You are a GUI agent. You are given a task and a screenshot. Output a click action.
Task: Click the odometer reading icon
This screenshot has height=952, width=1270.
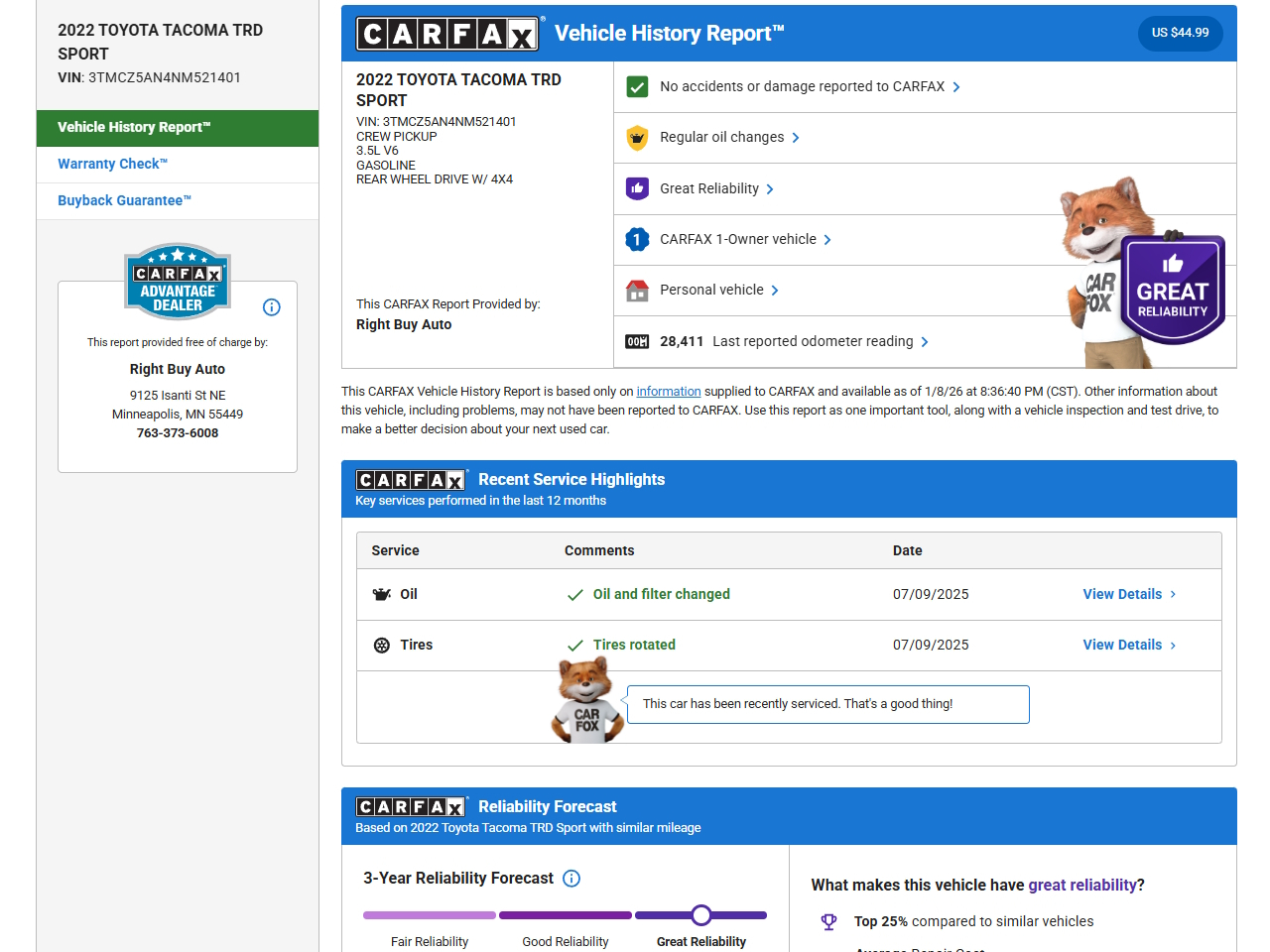pos(637,341)
